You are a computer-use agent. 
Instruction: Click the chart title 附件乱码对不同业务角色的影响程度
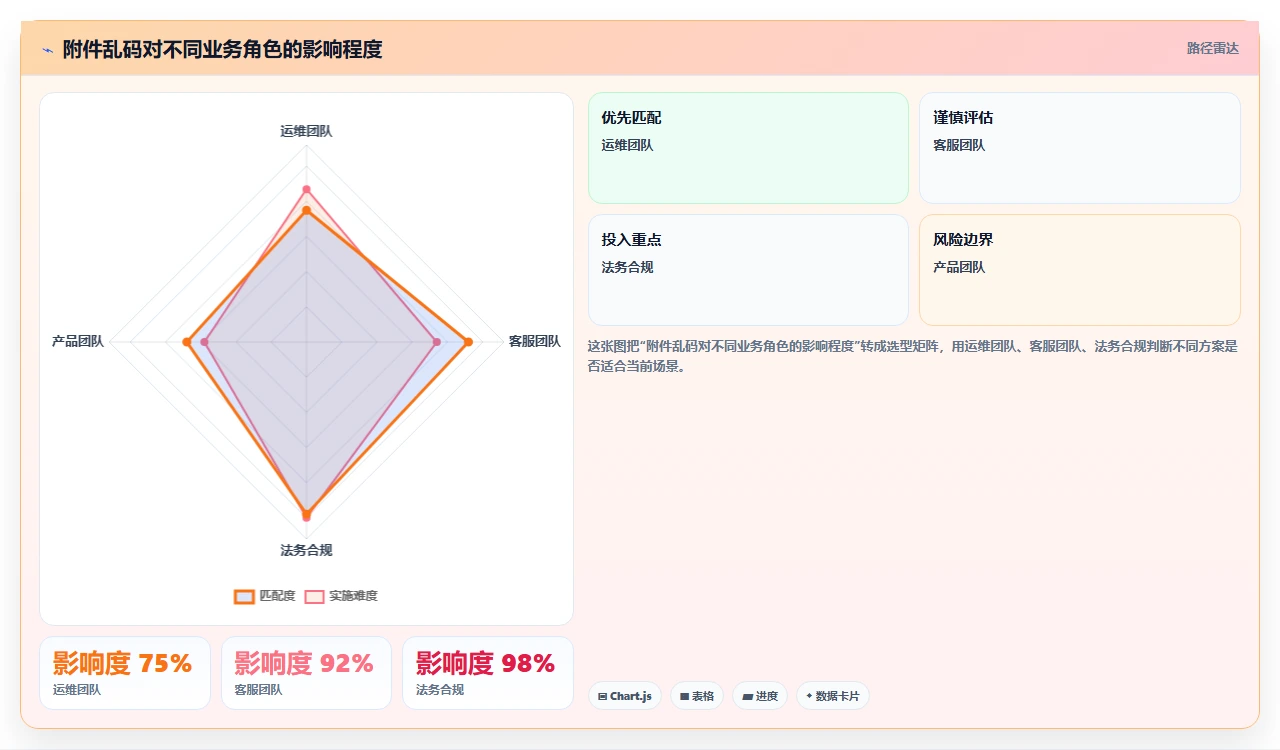(x=222, y=49)
